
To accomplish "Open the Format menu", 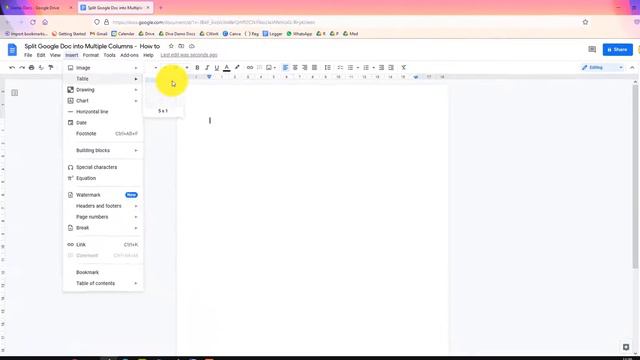I will click(91, 55).
